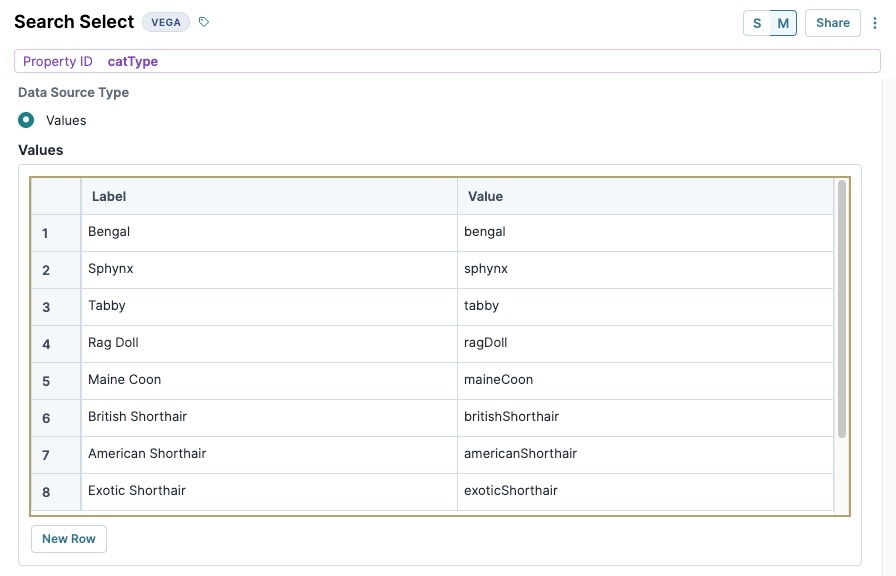This screenshot has height=576, width=896.
Task: Select the American Shorthair label cell
Action: coord(269,455)
